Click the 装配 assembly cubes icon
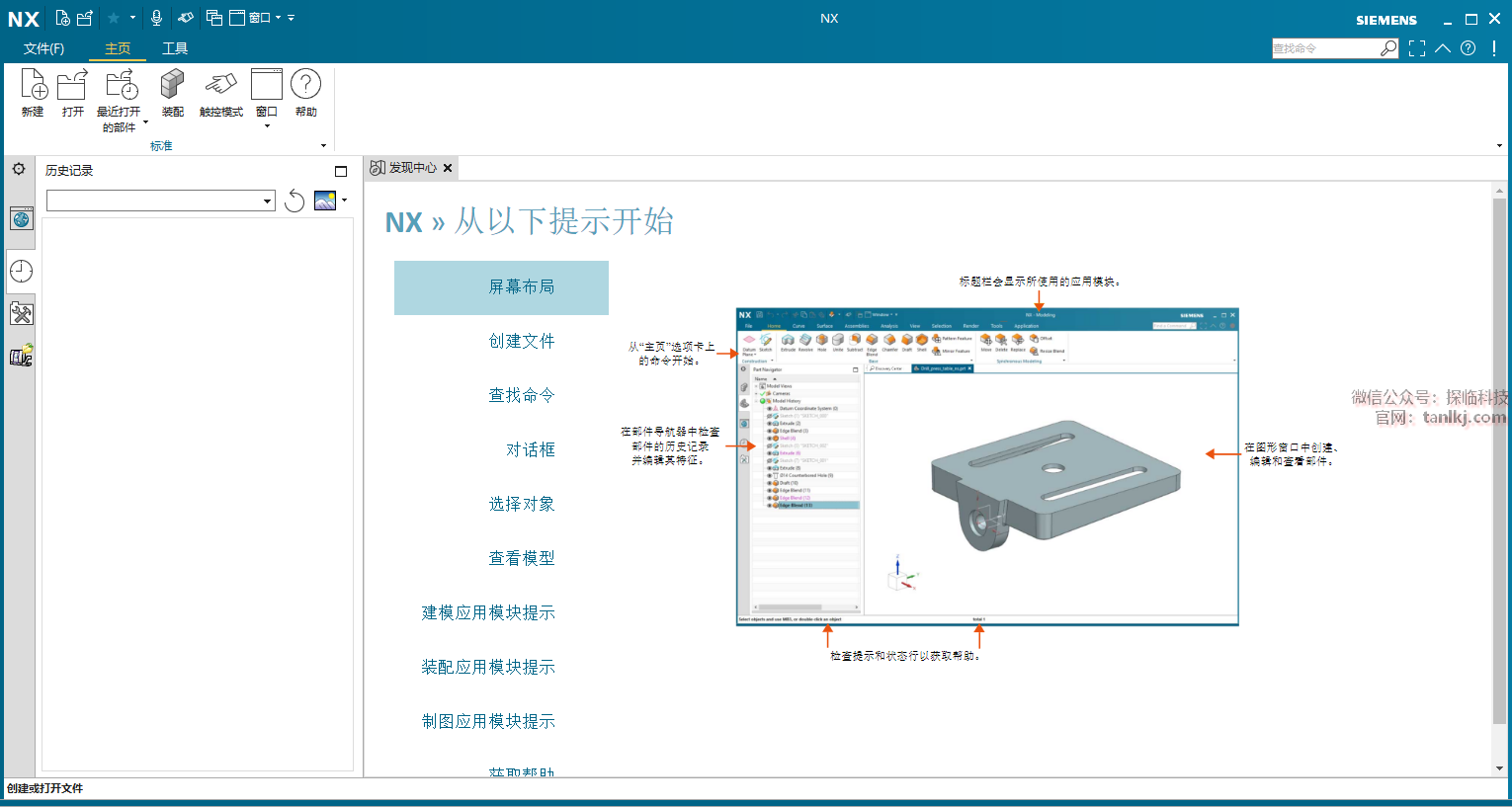Image resolution: width=1512 pixels, height=807 pixels. pos(173,86)
